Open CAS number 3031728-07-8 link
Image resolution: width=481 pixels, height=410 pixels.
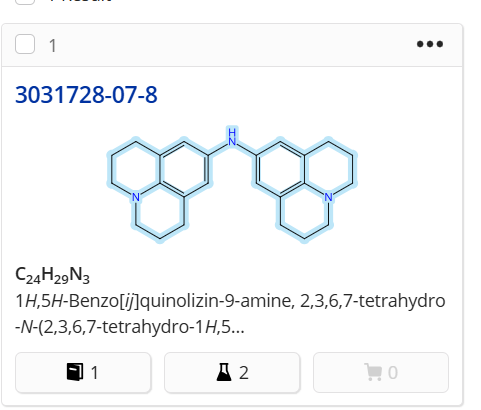point(86,95)
